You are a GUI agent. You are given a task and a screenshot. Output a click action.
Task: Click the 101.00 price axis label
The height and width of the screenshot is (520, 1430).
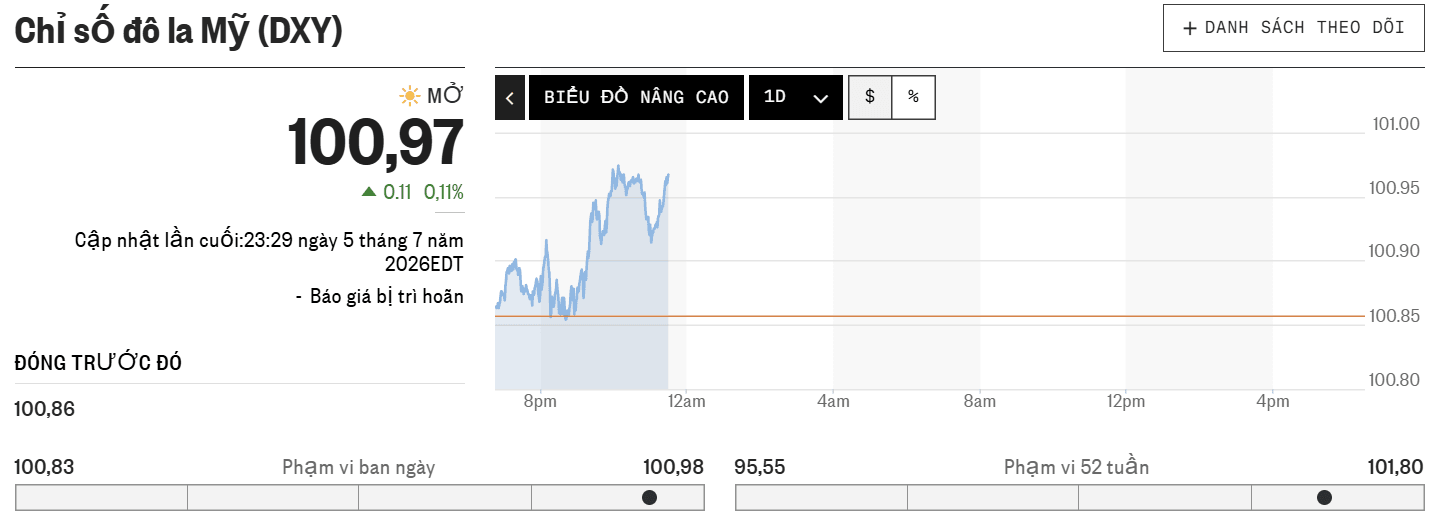pyautogui.click(x=1396, y=124)
